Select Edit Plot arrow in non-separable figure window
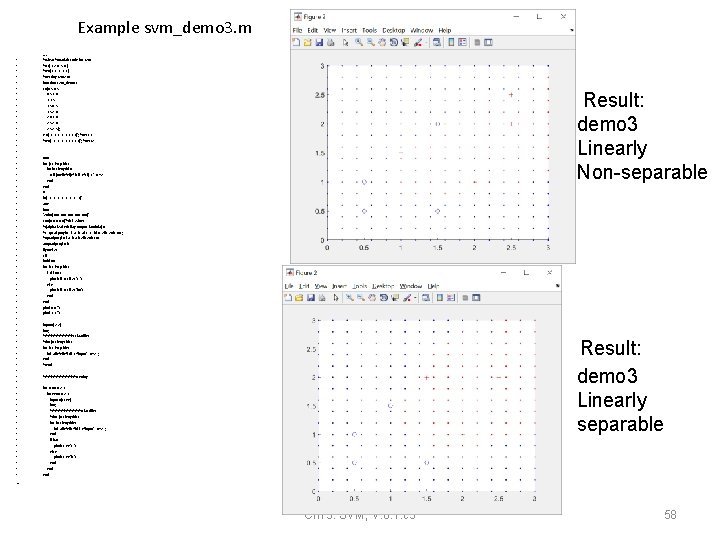720x540 pixels. click(x=346, y=42)
